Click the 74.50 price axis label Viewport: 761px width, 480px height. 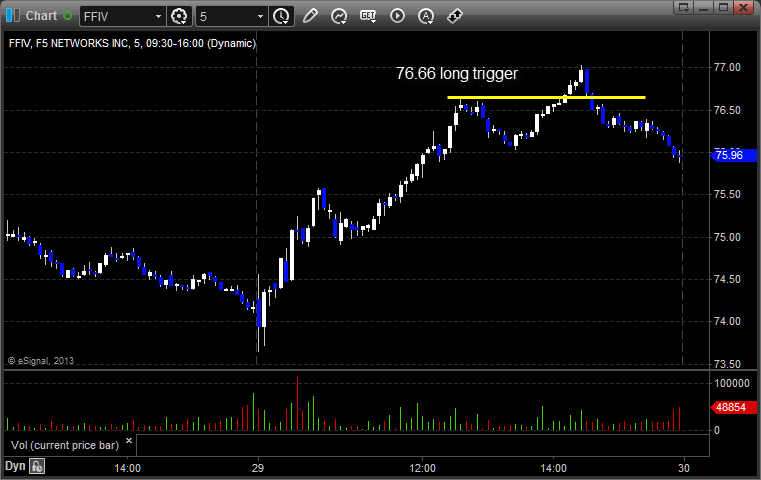point(727,279)
